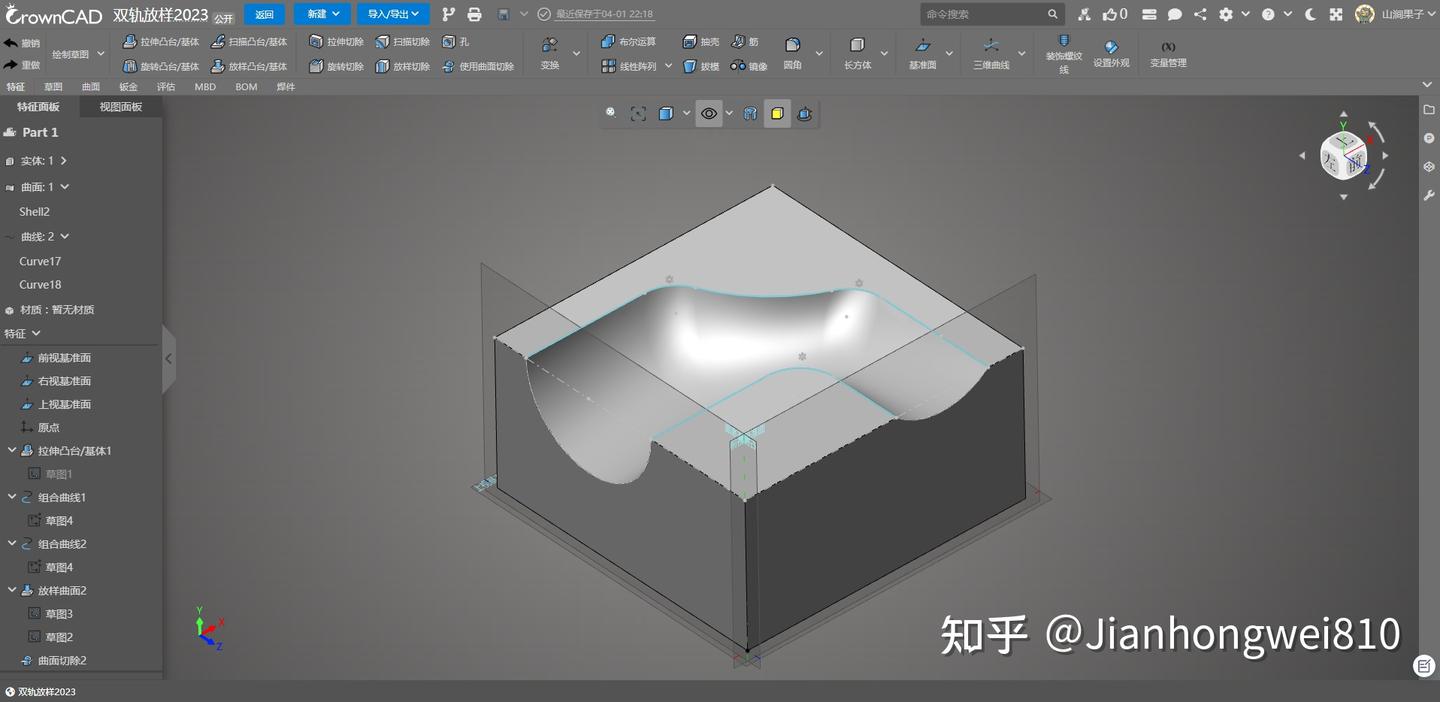Select the 拉伸凸台/基体 tool
Viewport: 1440px width, 702px height.
click(x=160, y=41)
